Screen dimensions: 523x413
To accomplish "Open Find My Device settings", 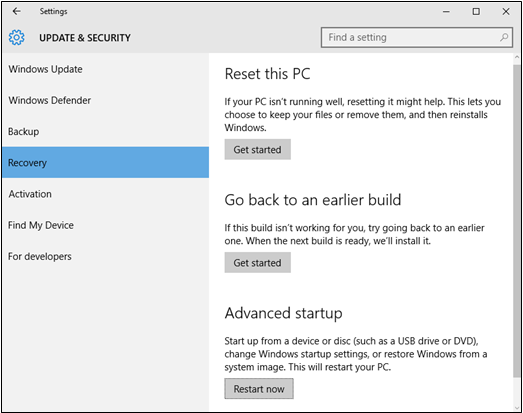I will (105, 225).
